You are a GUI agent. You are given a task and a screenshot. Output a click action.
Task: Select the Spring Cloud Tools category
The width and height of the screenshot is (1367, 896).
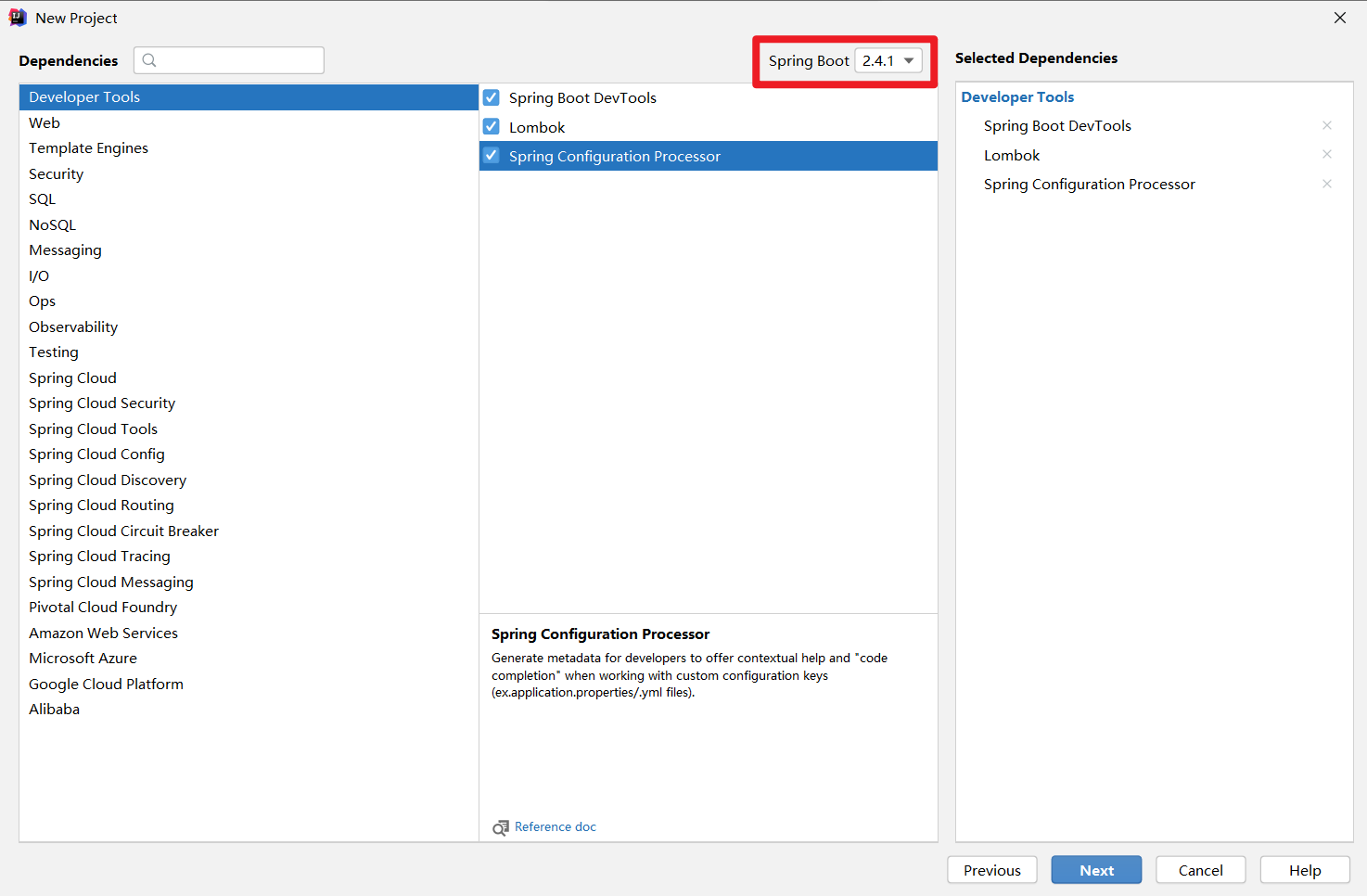tap(249, 429)
